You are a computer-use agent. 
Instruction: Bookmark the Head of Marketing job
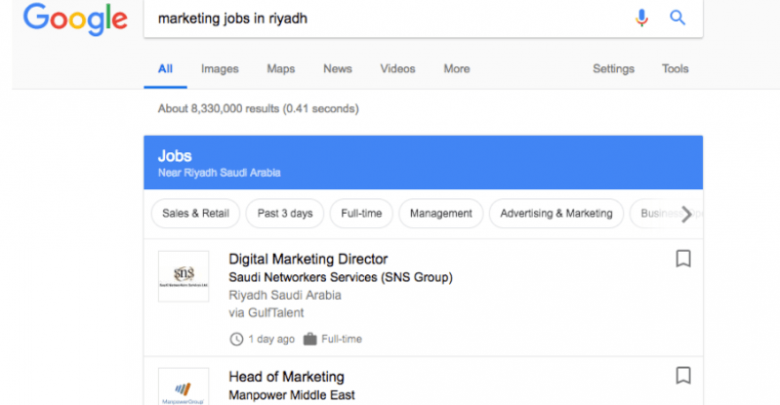pyautogui.click(x=683, y=376)
